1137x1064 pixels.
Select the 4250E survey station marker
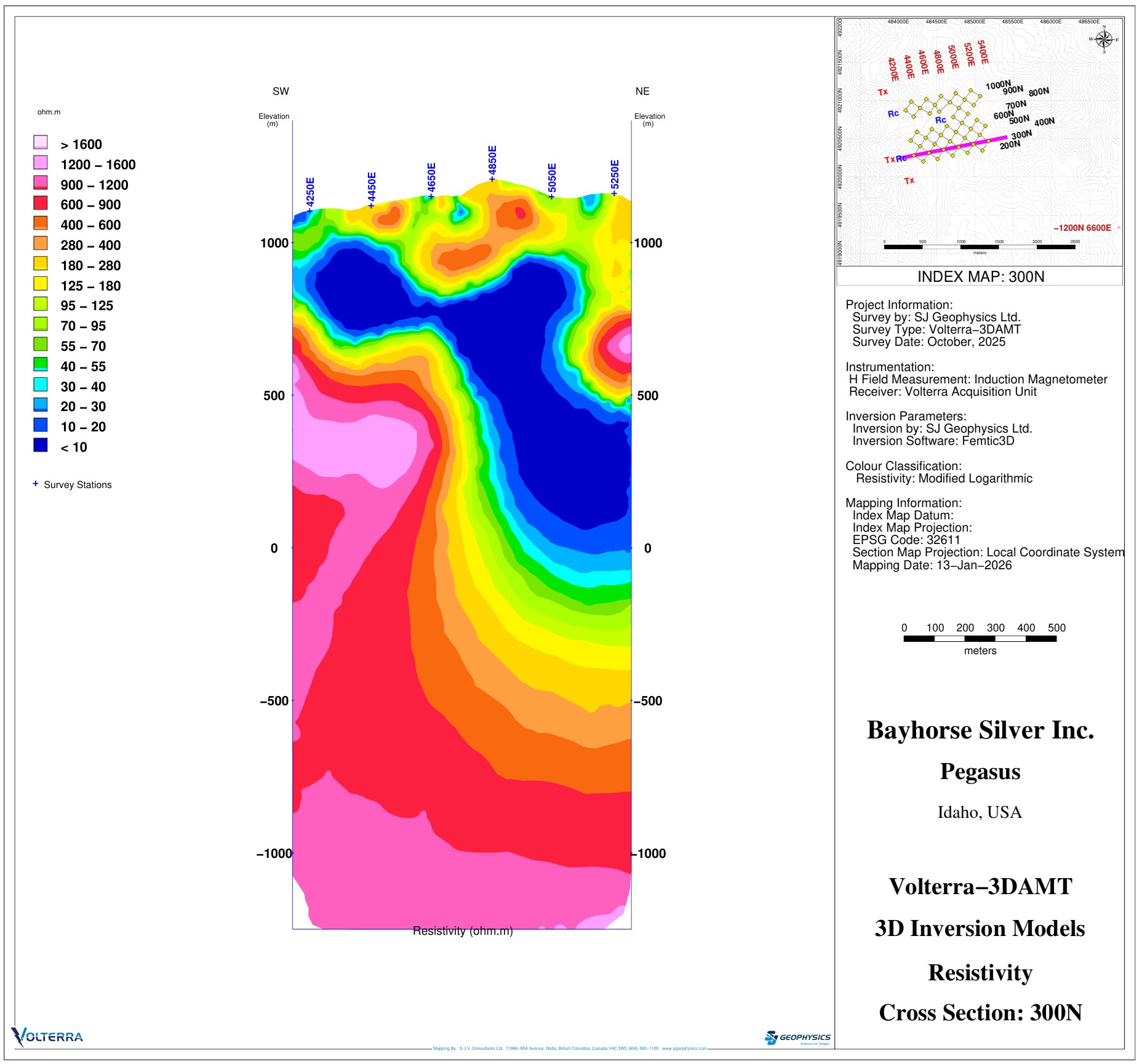[309, 210]
